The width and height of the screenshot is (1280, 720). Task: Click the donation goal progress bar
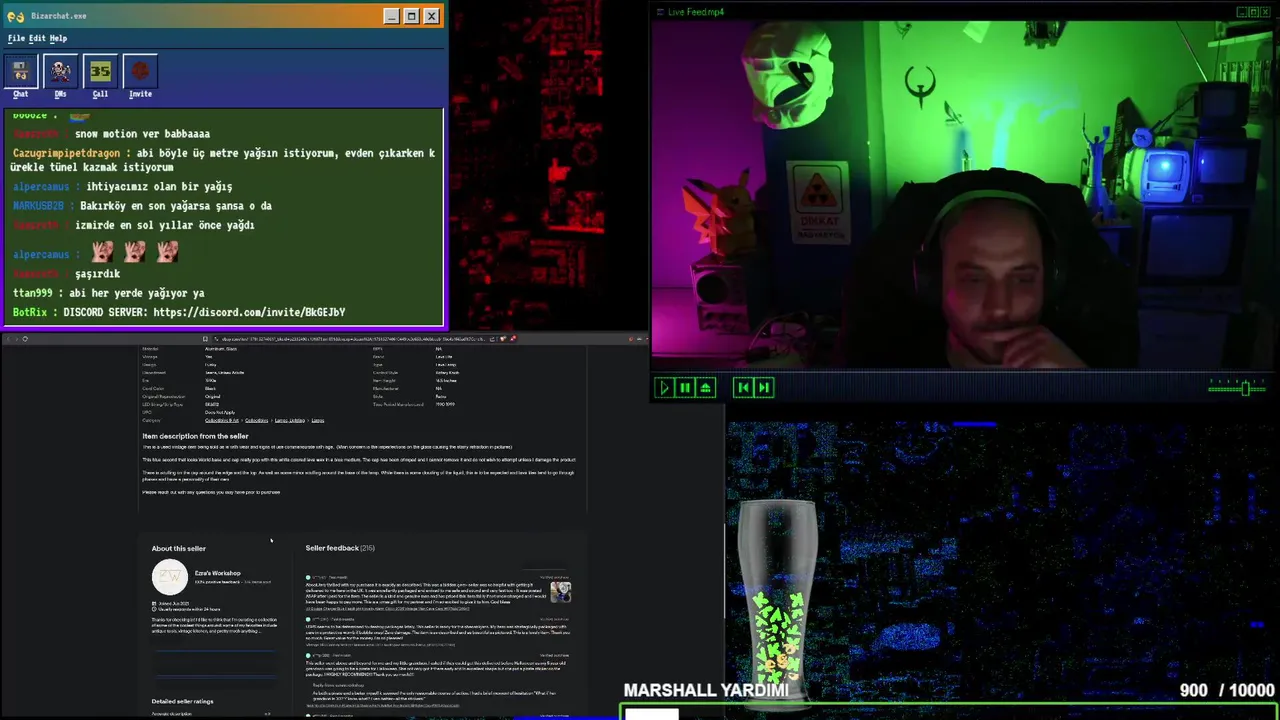click(x=950, y=713)
